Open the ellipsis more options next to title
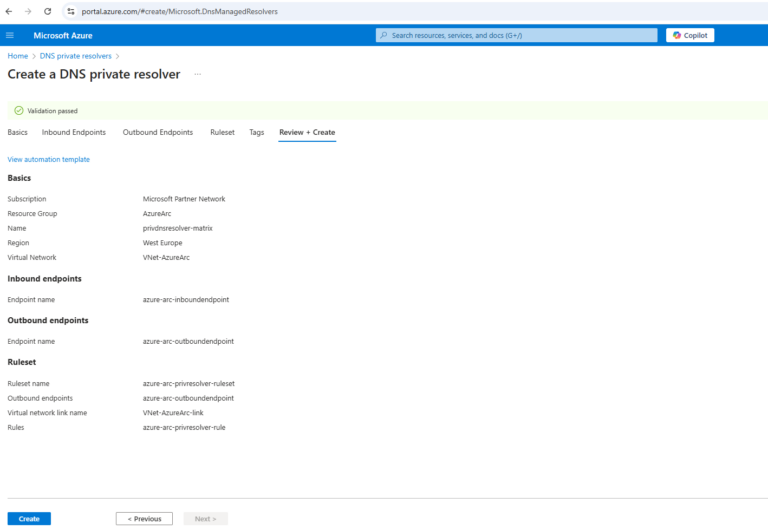This screenshot has width=768, height=530. [x=197, y=74]
